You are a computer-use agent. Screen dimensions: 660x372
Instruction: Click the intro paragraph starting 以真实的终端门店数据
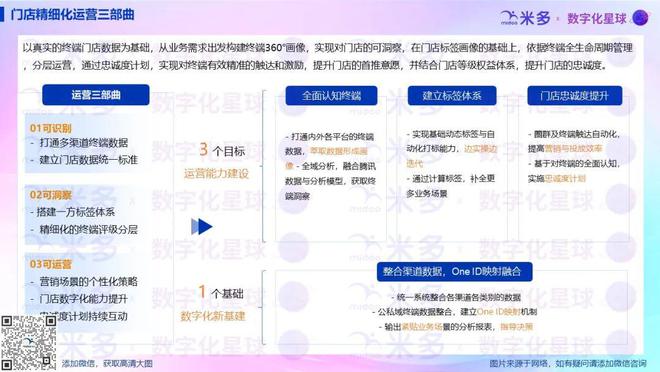(327, 56)
